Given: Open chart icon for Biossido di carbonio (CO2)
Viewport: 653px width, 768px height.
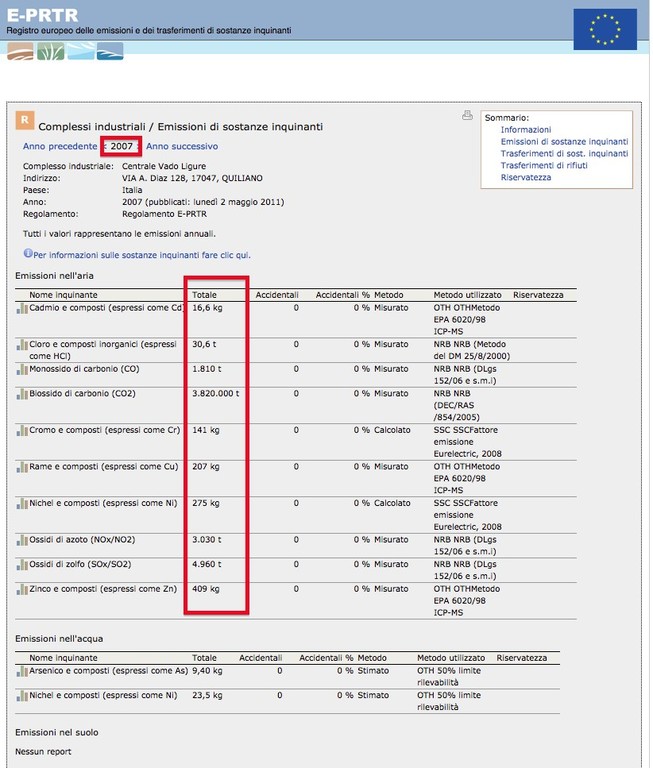Looking at the screenshot, I should click(x=21, y=394).
